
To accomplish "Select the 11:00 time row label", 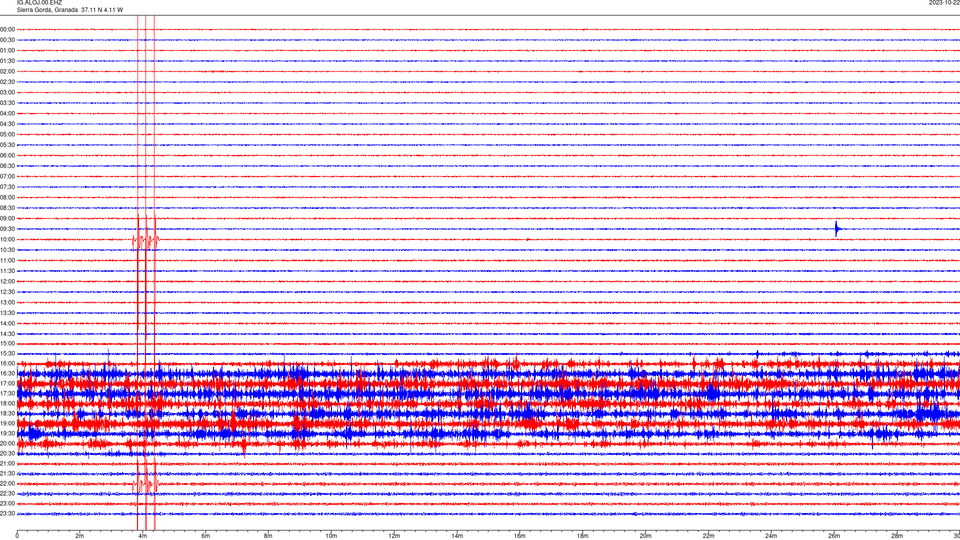I will (x=7, y=261).
